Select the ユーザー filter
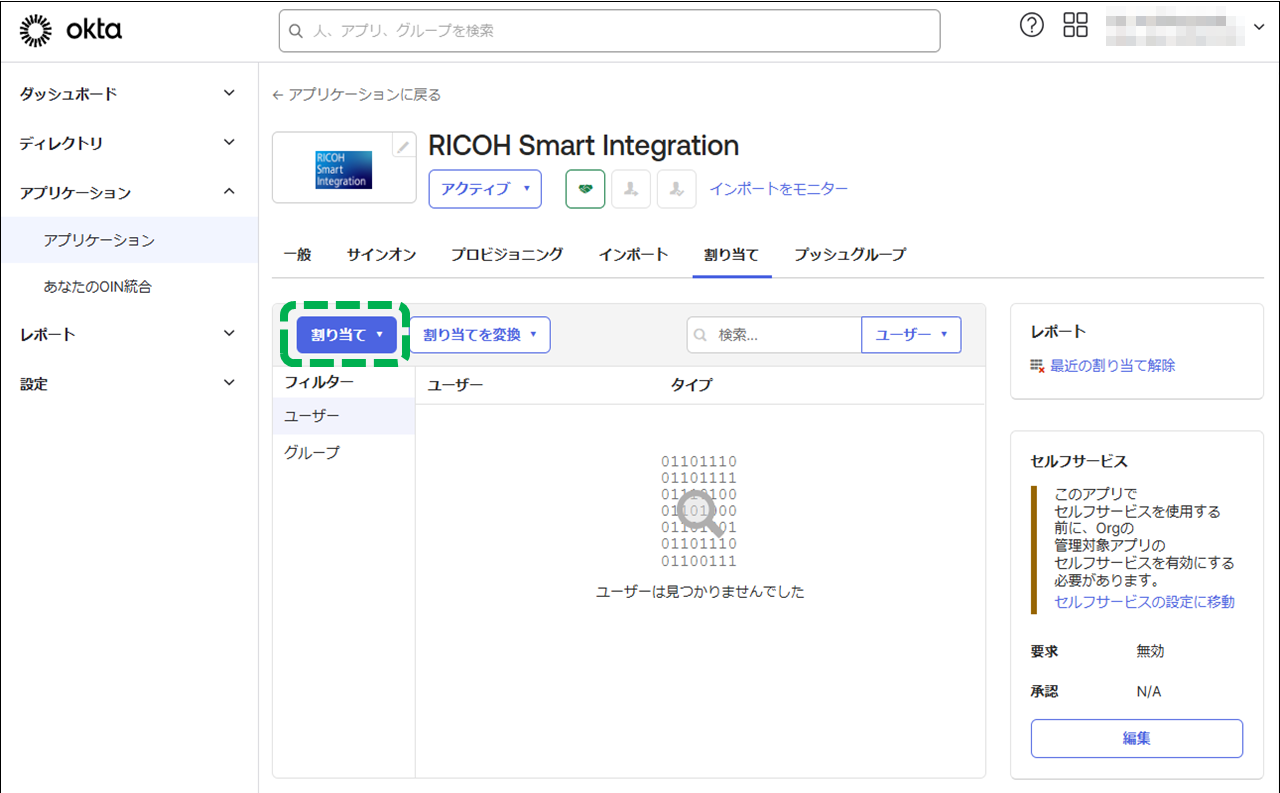1280x793 pixels. [344, 416]
